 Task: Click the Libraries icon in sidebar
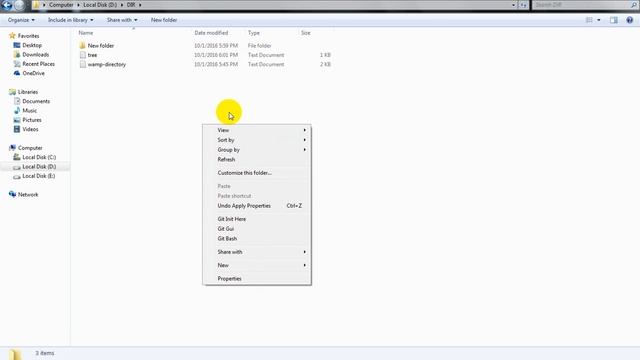(x=12, y=92)
